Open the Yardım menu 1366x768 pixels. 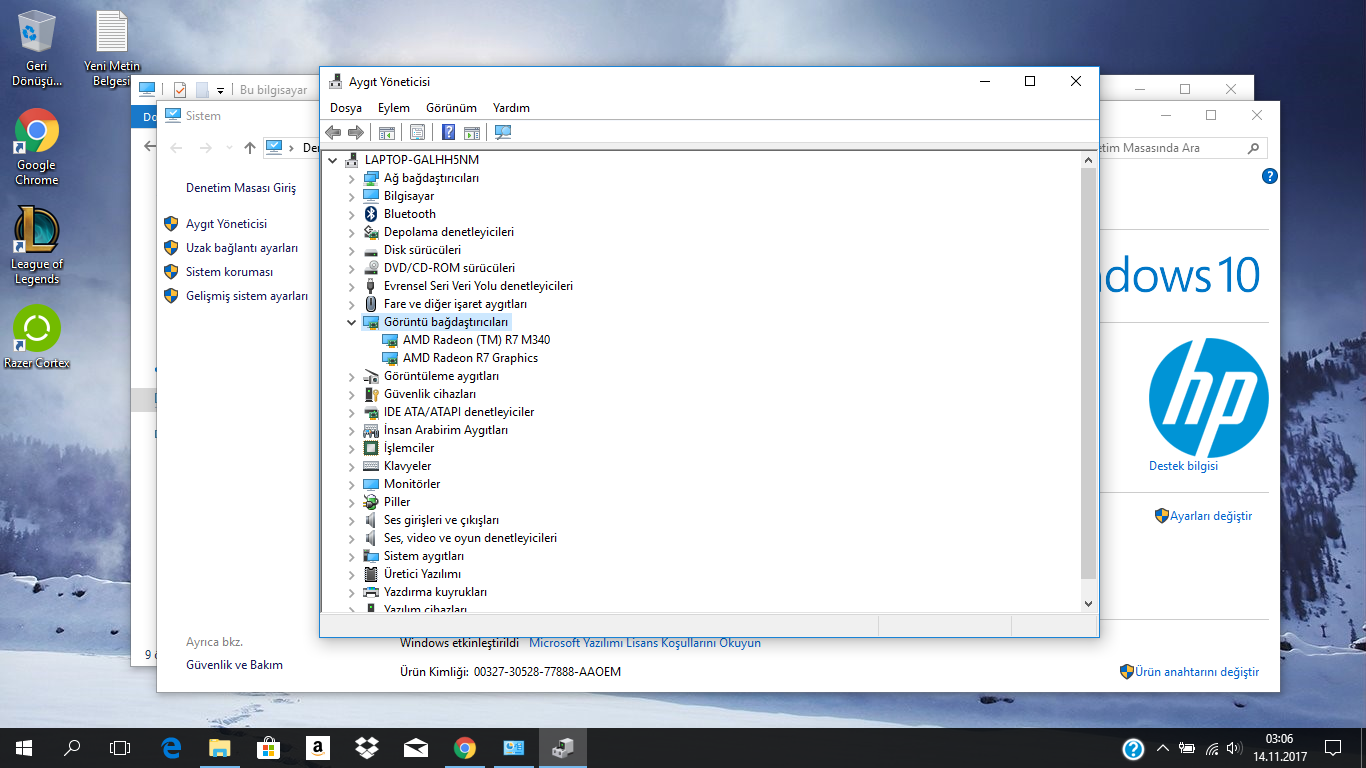pyautogui.click(x=511, y=108)
